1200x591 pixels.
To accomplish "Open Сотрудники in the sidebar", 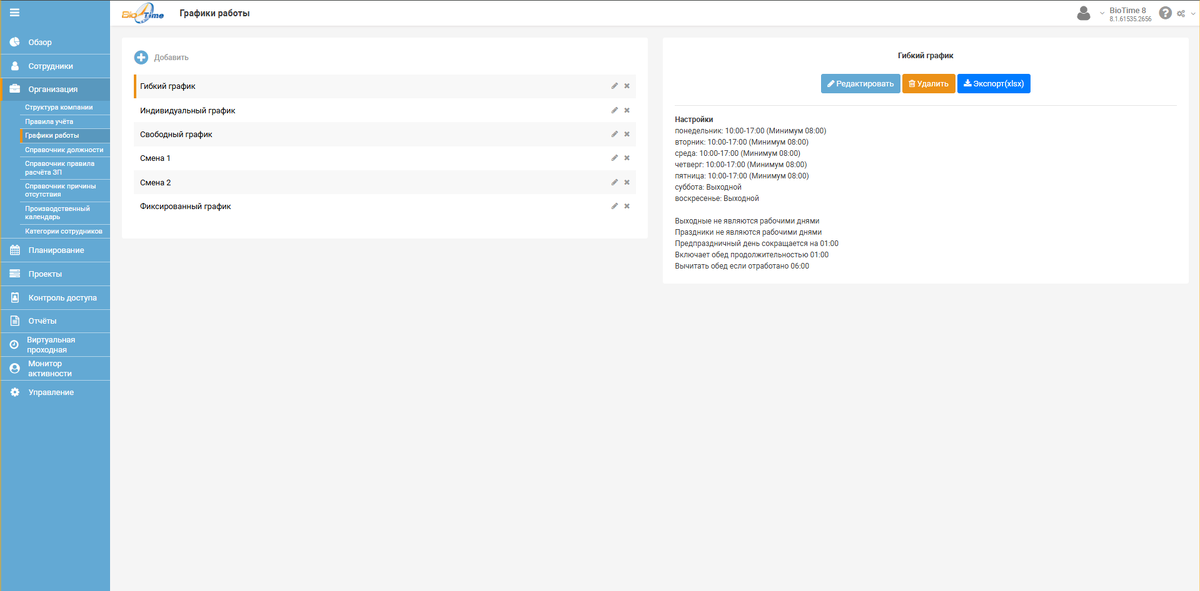I will [55, 66].
